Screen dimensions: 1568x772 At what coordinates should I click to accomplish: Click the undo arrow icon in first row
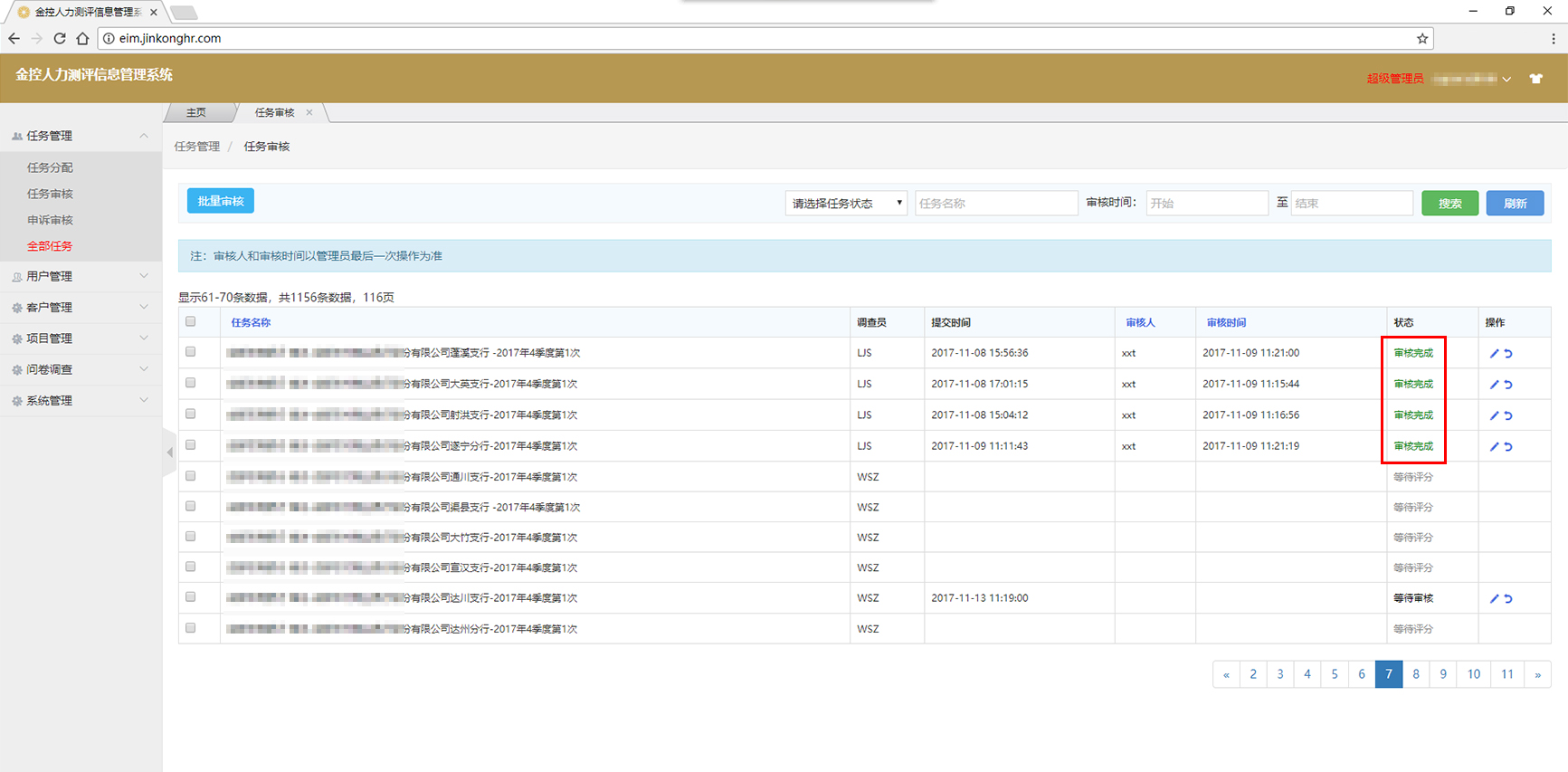pyautogui.click(x=1508, y=354)
